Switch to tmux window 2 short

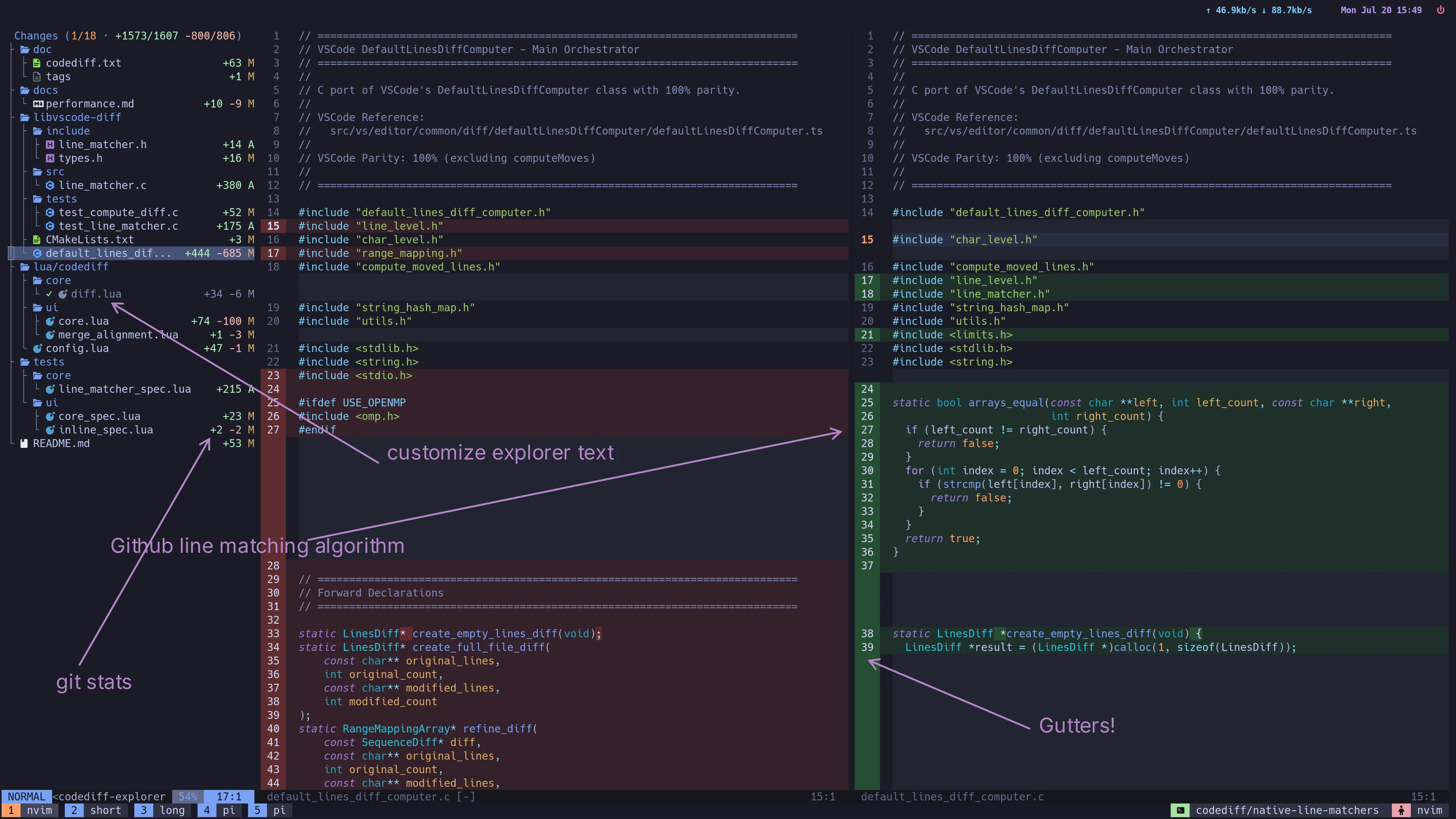(x=96, y=810)
